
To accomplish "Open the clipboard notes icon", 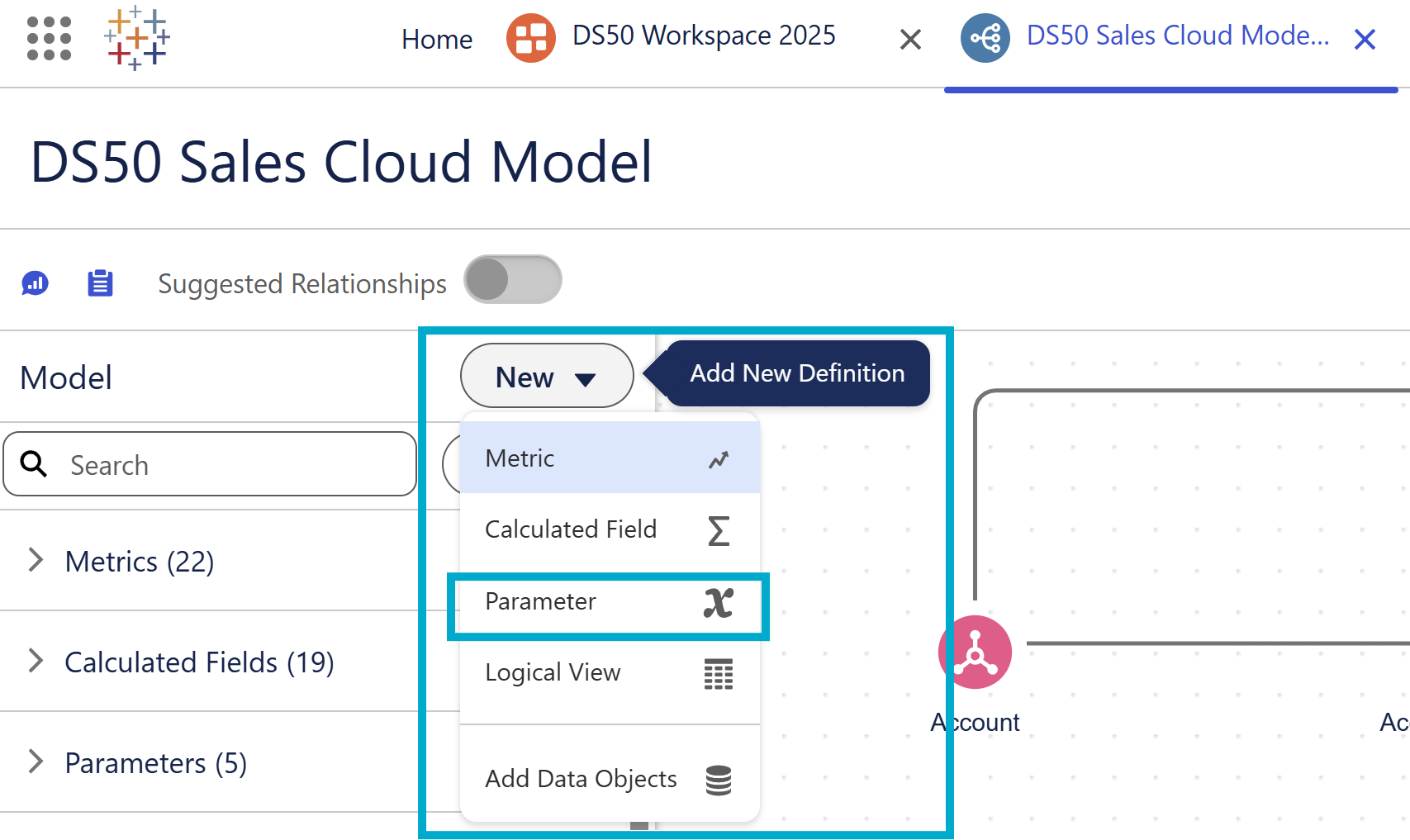I will click(100, 282).
